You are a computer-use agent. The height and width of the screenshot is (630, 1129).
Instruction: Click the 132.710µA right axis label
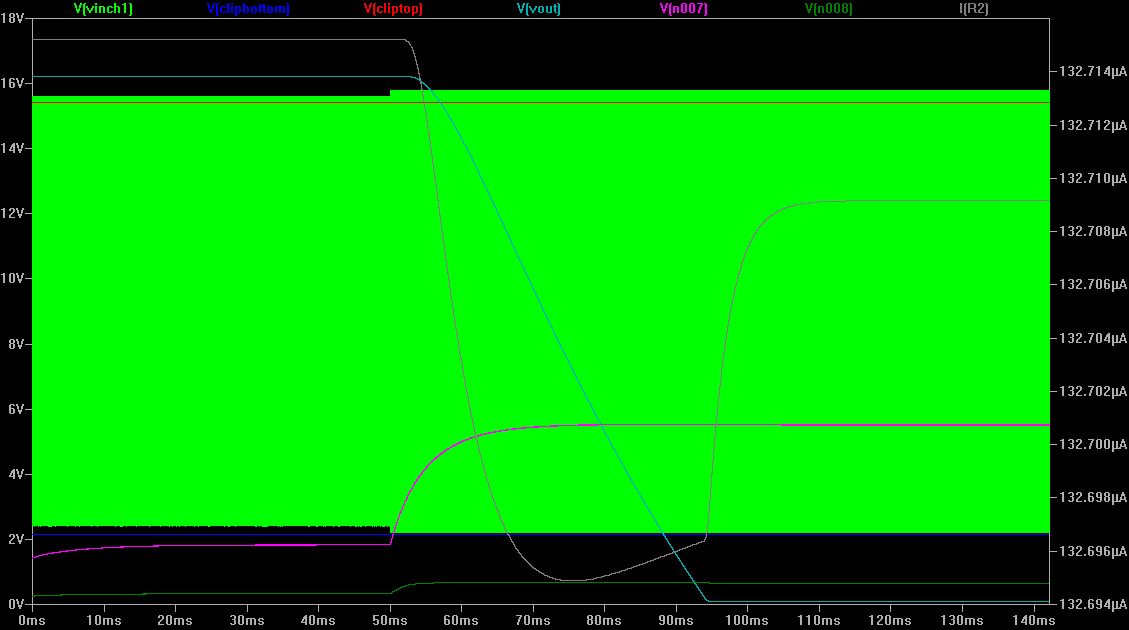[1093, 178]
